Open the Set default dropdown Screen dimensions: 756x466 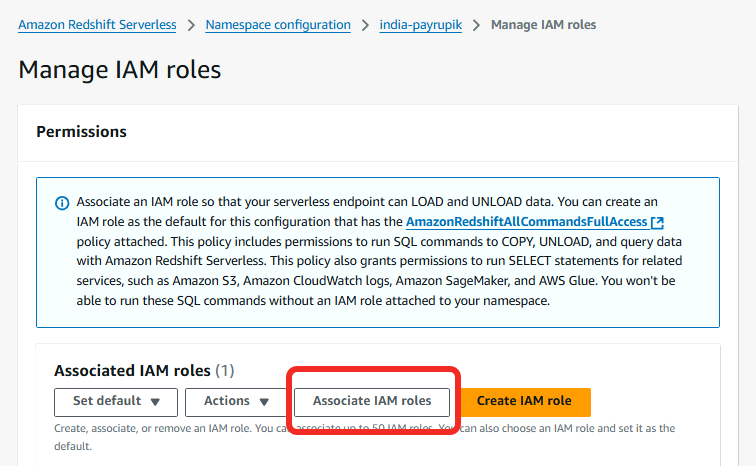coord(116,402)
